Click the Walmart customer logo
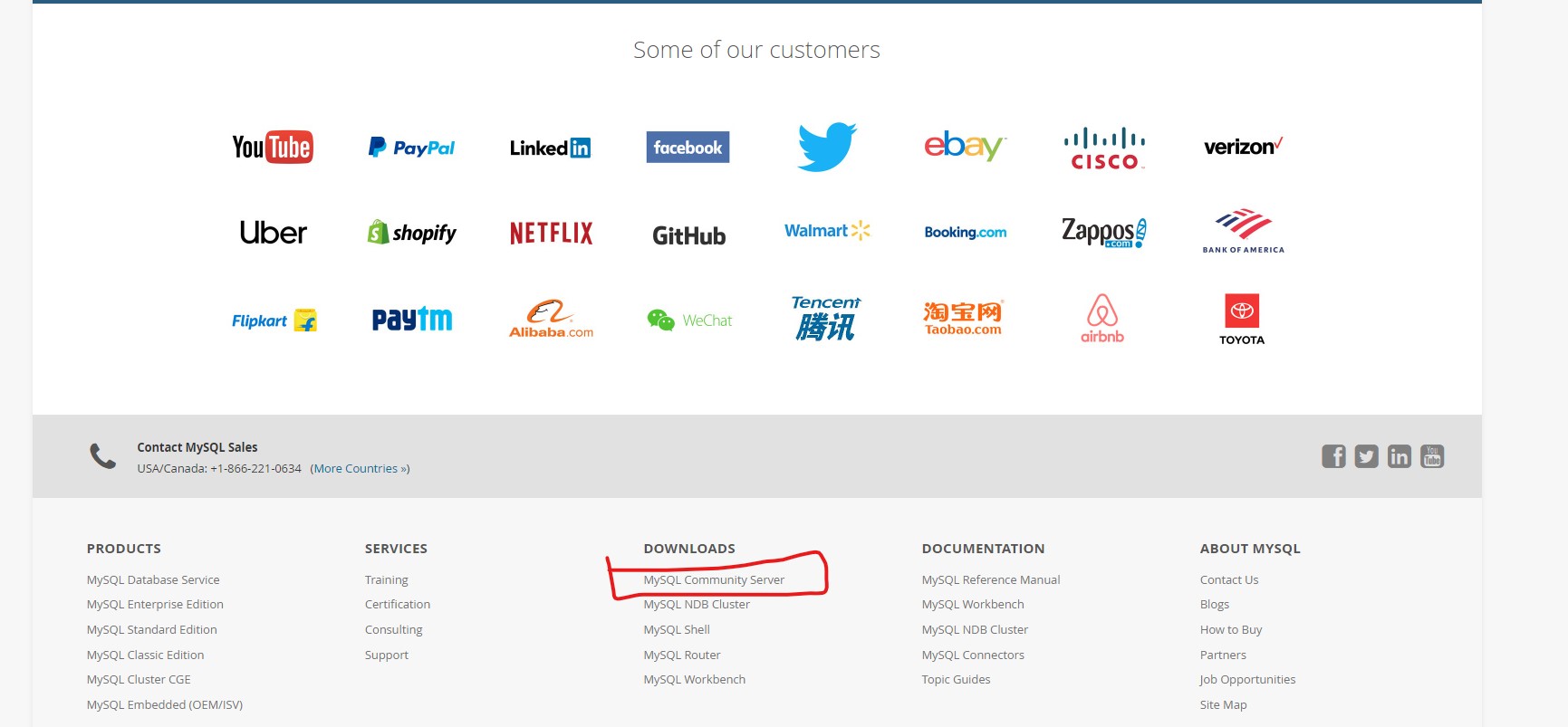Viewport: 1568px width, 727px height. tap(827, 231)
